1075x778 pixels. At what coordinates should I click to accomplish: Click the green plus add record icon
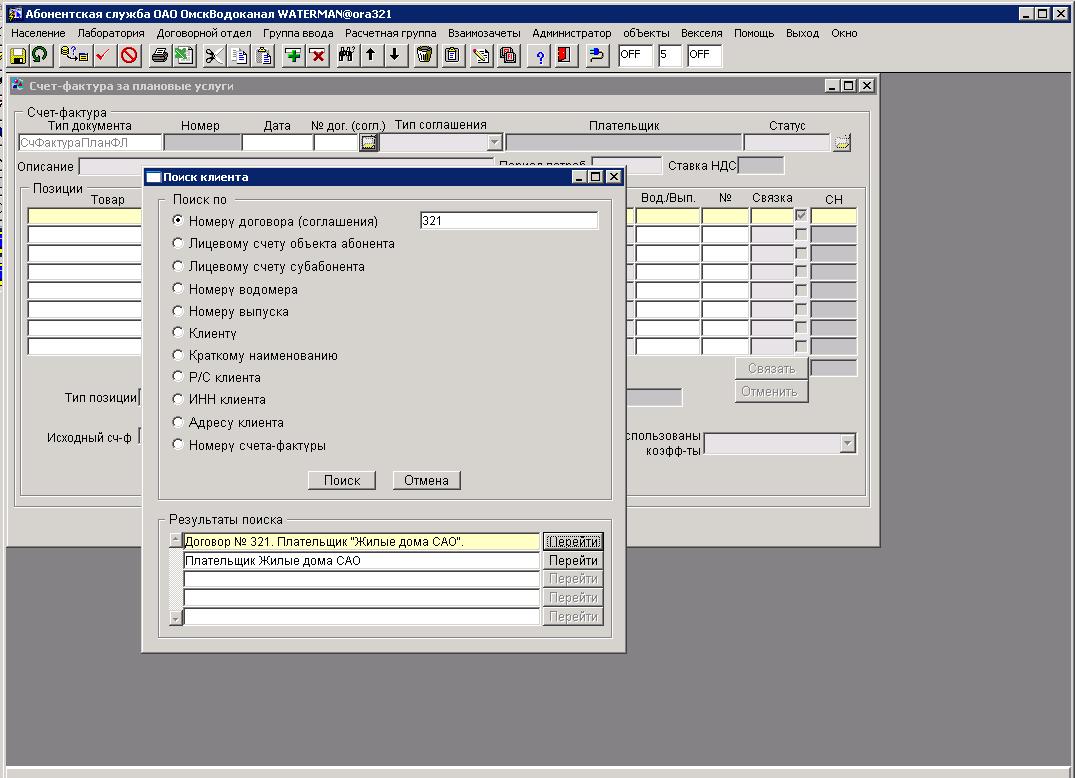(x=293, y=56)
